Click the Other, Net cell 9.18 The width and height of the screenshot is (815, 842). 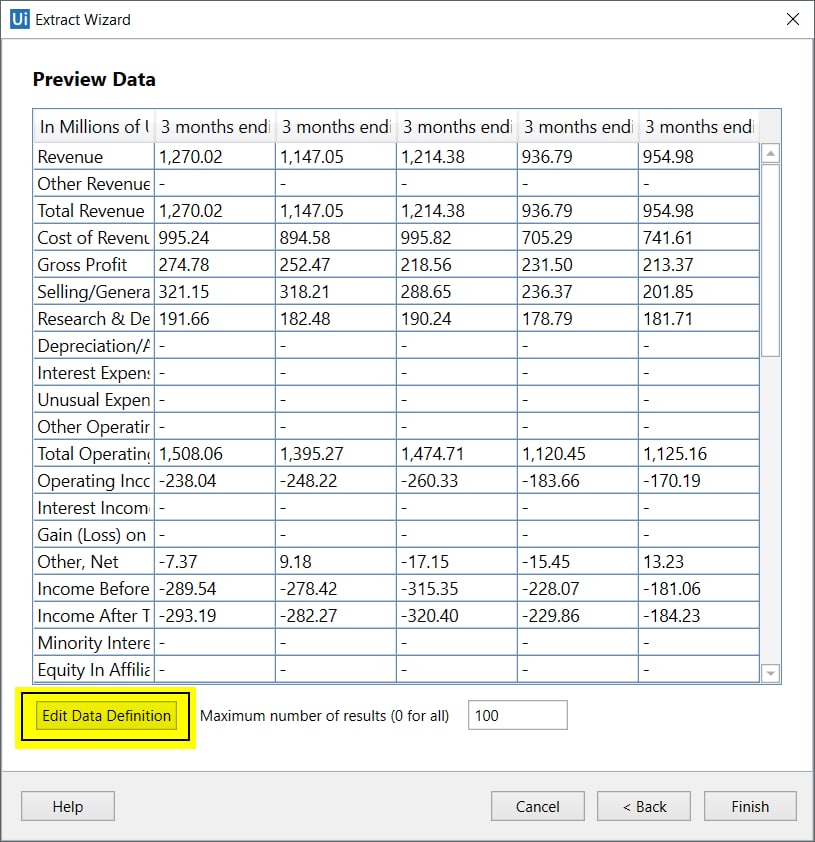click(336, 561)
